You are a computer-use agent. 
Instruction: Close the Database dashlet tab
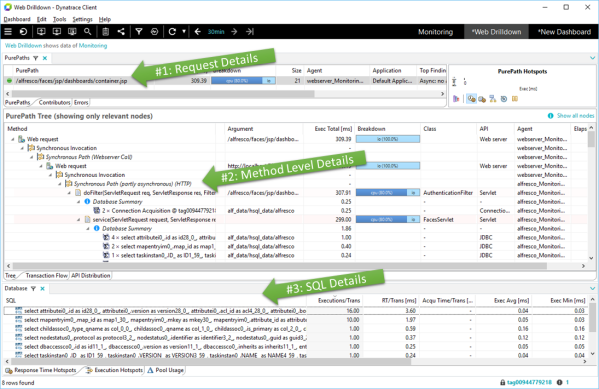point(42,289)
